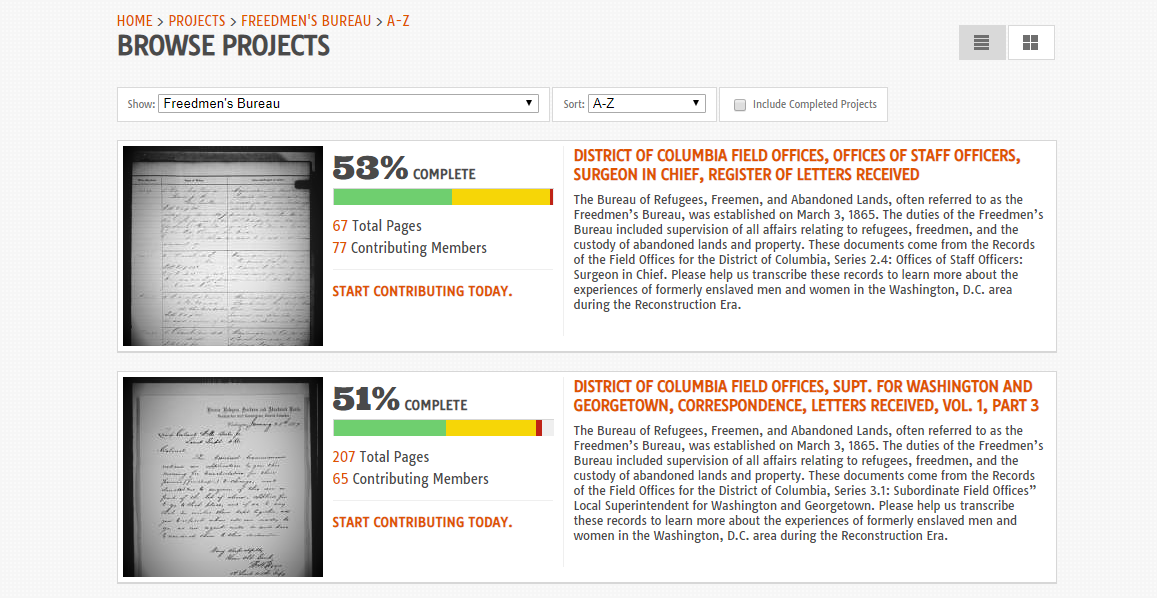
Task: Click the 53% complete progress bar
Action: tap(443, 197)
